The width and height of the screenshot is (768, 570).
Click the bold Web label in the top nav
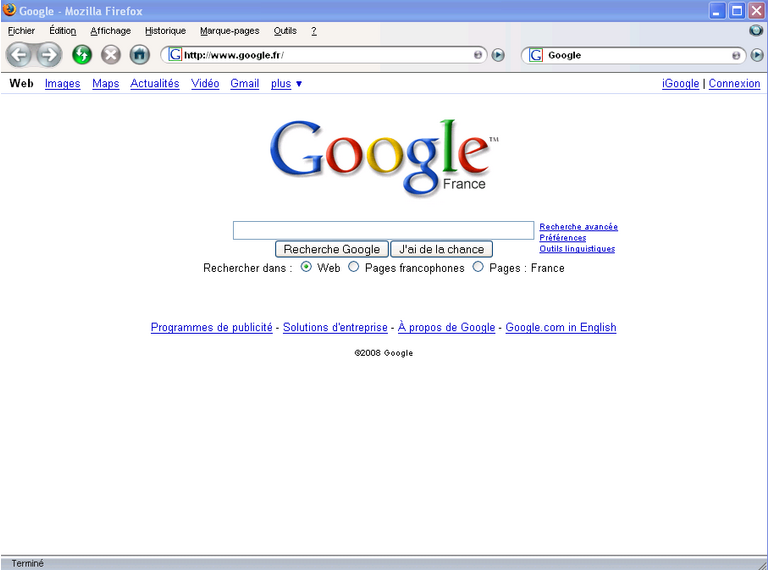pyautogui.click(x=22, y=84)
